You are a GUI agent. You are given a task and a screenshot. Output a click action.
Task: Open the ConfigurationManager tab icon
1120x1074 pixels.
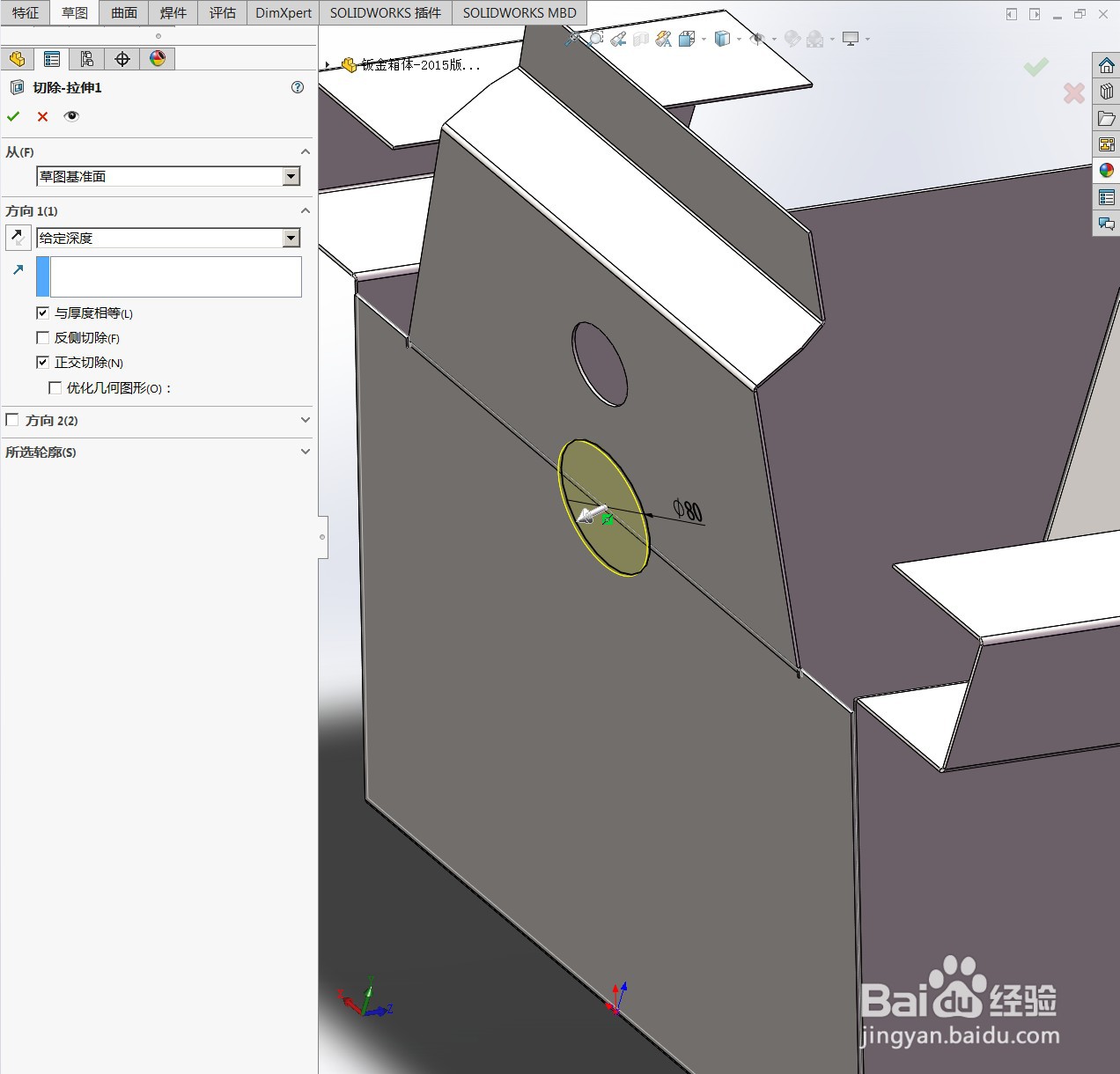[87, 59]
